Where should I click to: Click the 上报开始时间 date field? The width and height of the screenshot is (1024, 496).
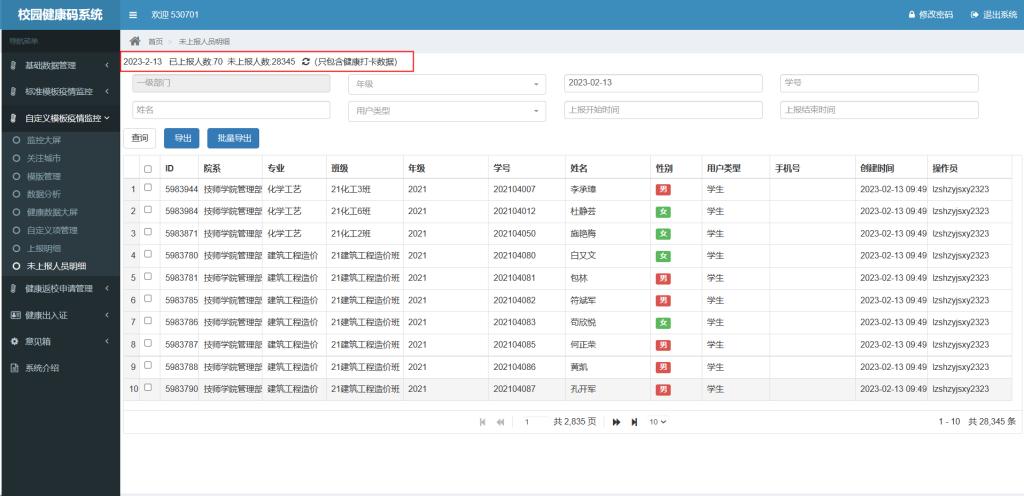[663, 110]
